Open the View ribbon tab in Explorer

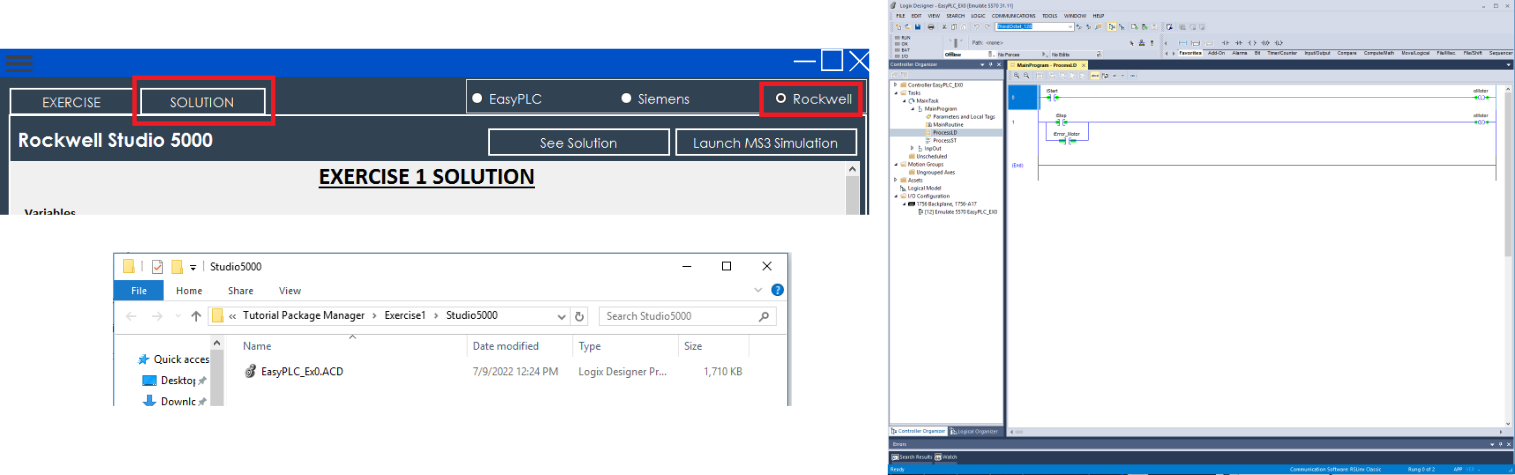(290, 291)
